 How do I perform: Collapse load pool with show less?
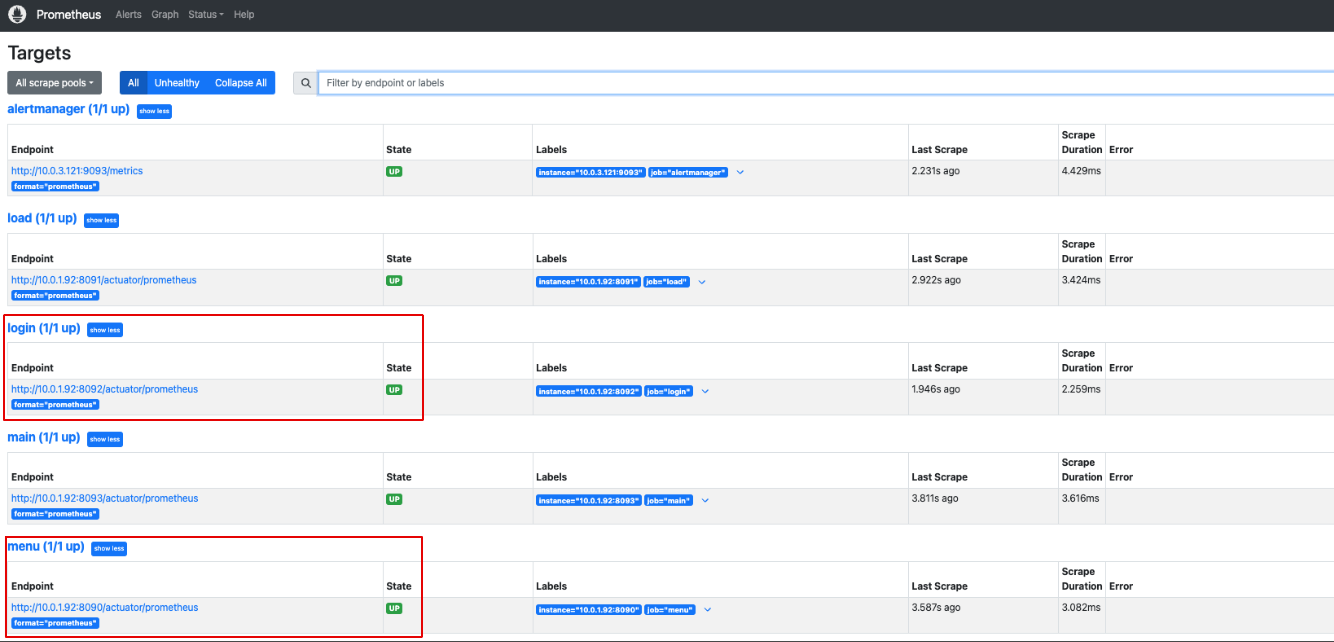click(101, 220)
